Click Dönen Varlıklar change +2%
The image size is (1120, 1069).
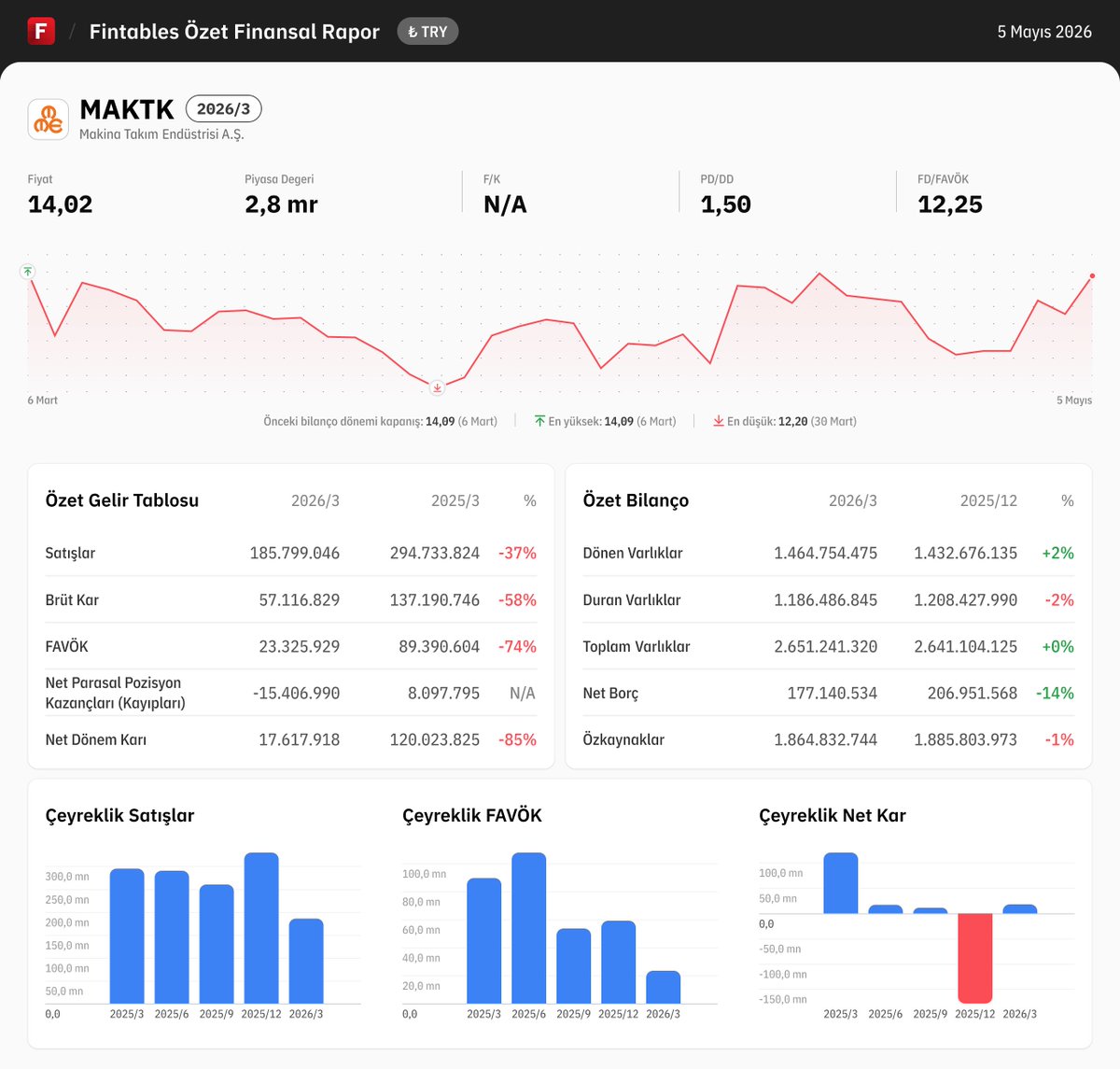coord(1058,553)
